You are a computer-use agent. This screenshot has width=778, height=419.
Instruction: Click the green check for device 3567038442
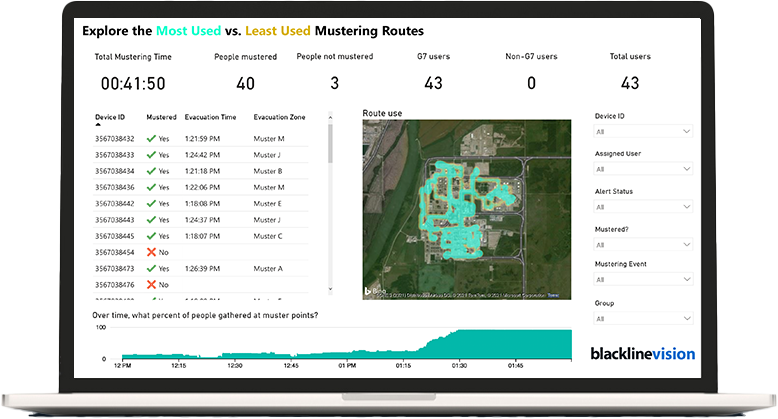pyautogui.click(x=151, y=204)
